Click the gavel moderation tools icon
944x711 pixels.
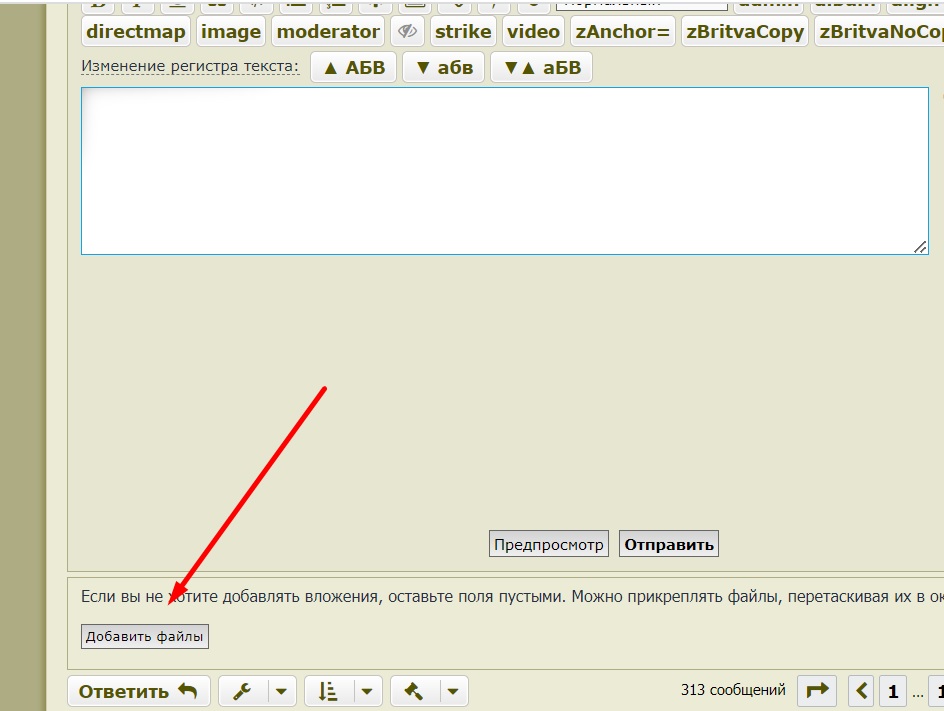[x=414, y=691]
